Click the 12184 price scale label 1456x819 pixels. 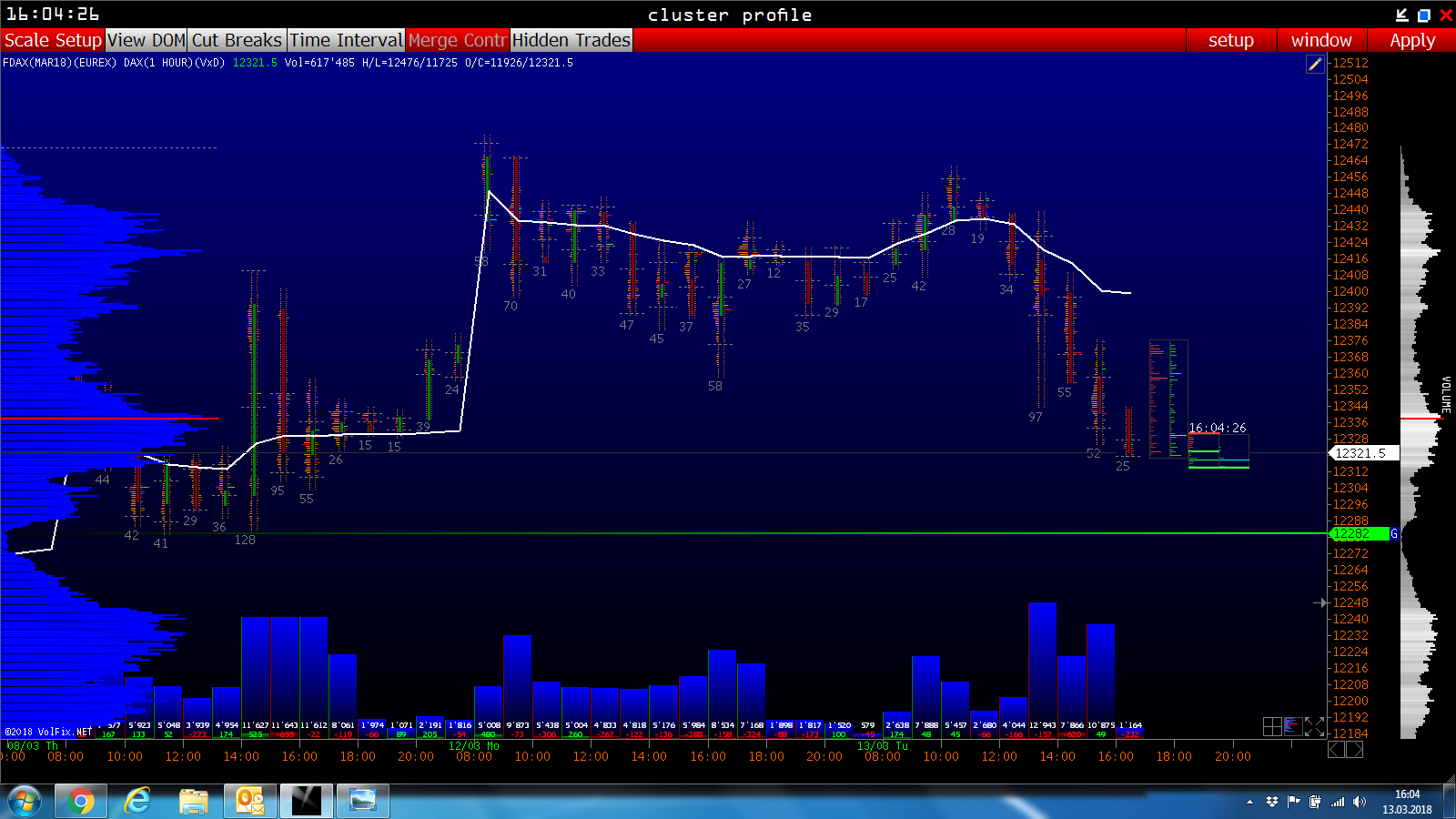tap(1350, 733)
